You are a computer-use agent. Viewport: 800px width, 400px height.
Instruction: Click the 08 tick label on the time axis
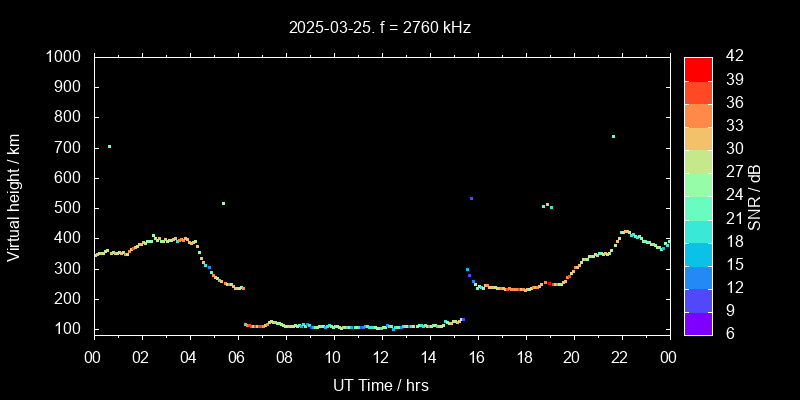pyautogui.click(x=285, y=358)
